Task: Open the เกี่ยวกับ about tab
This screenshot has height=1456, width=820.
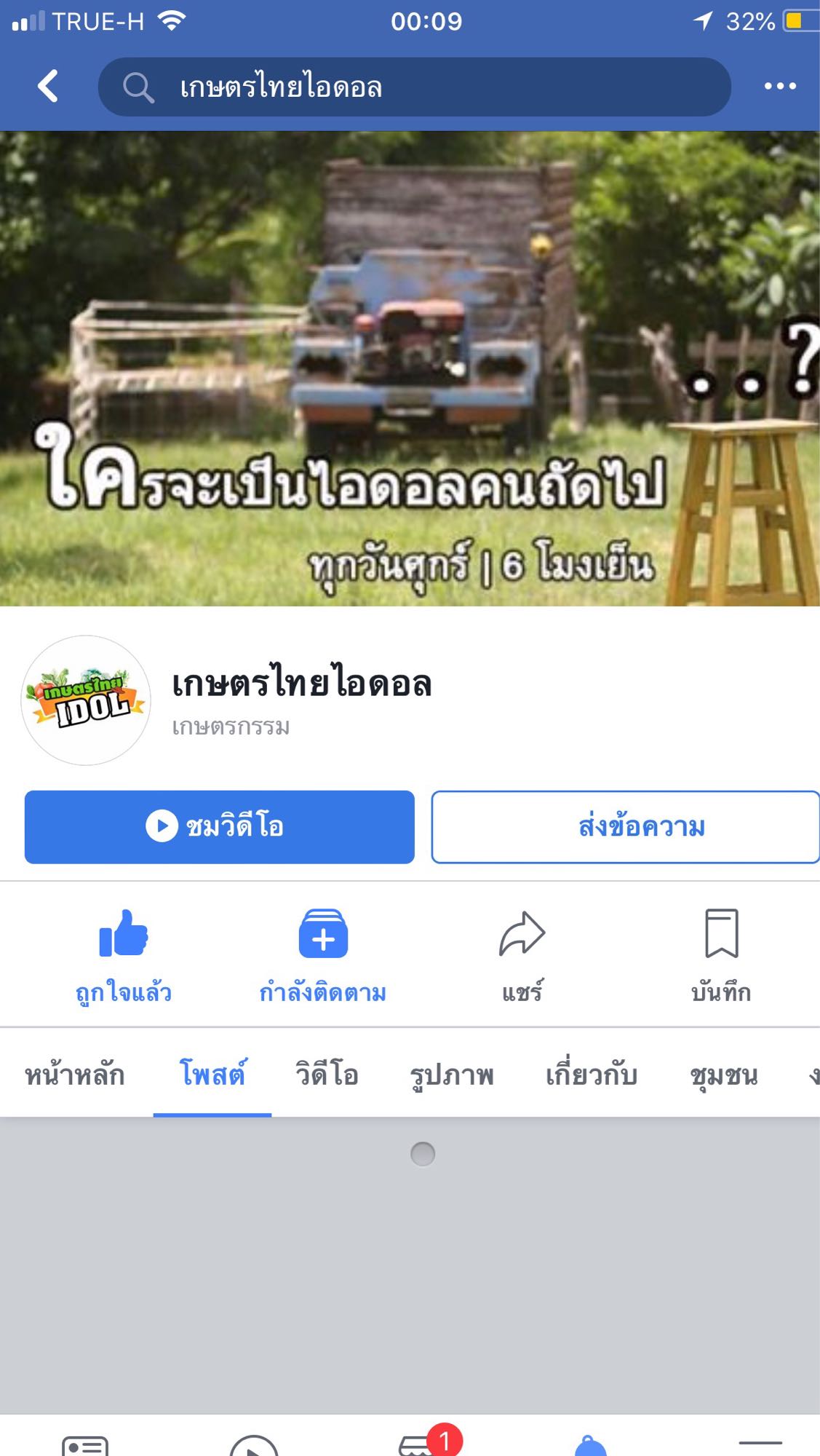Action: point(592,1075)
